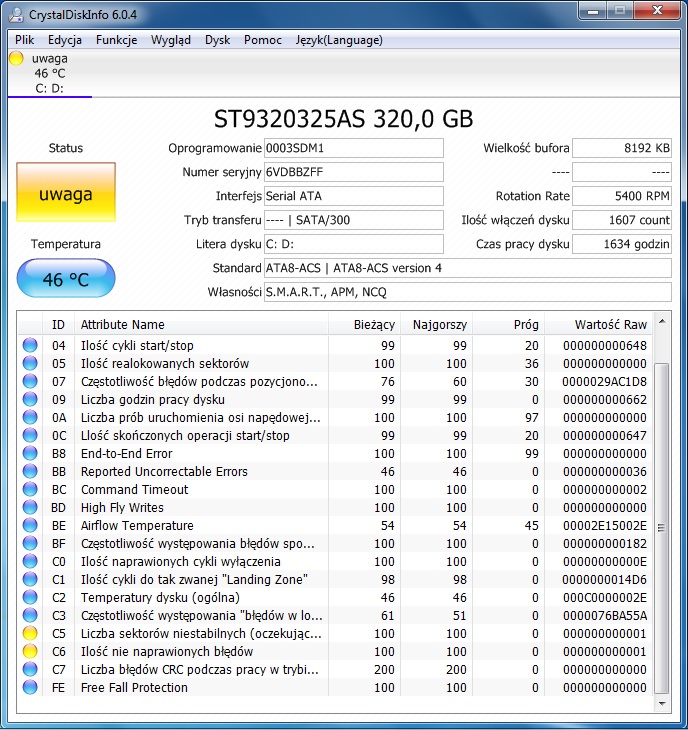
Task: Click status icon for Temperatury dysku row
Action: pos(30,597)
